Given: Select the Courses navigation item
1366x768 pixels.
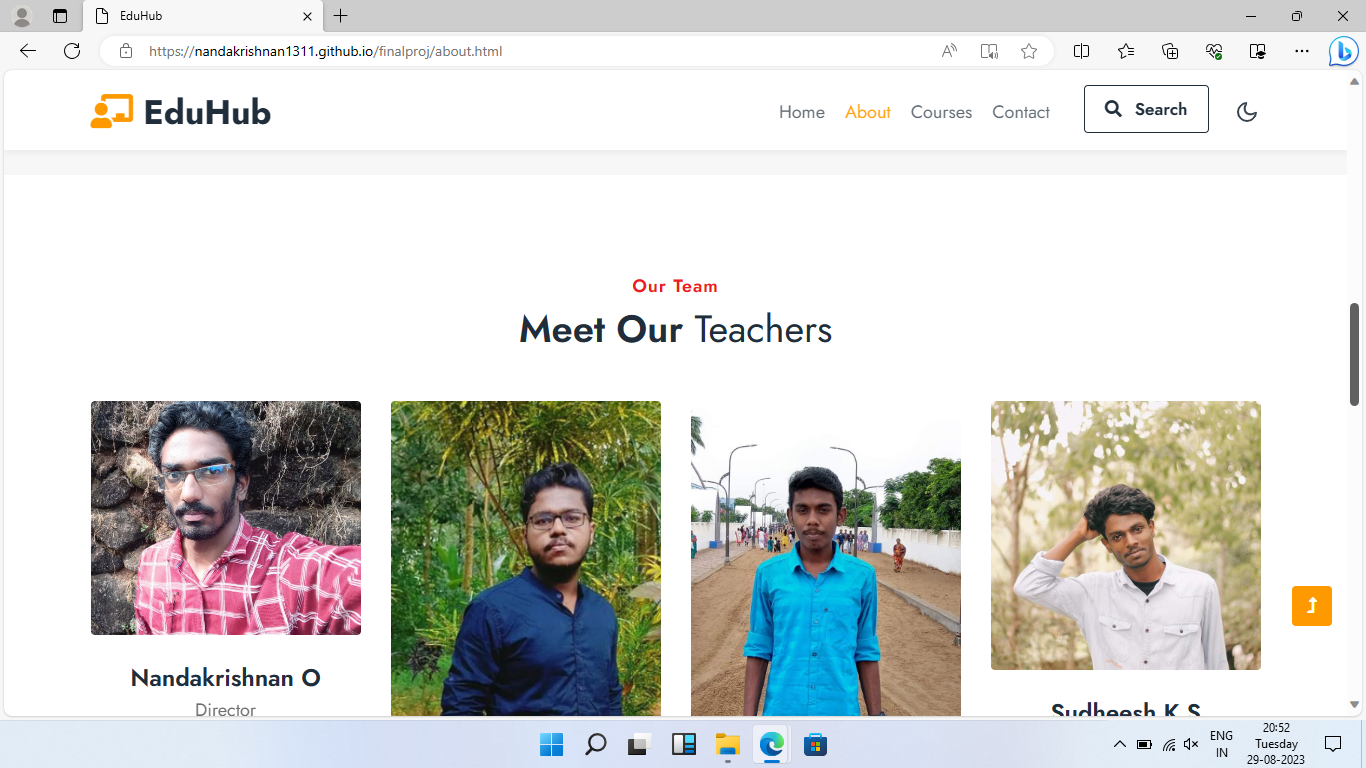Looking at the screenshot, I should pyautogui.click(x=941, y=112).
